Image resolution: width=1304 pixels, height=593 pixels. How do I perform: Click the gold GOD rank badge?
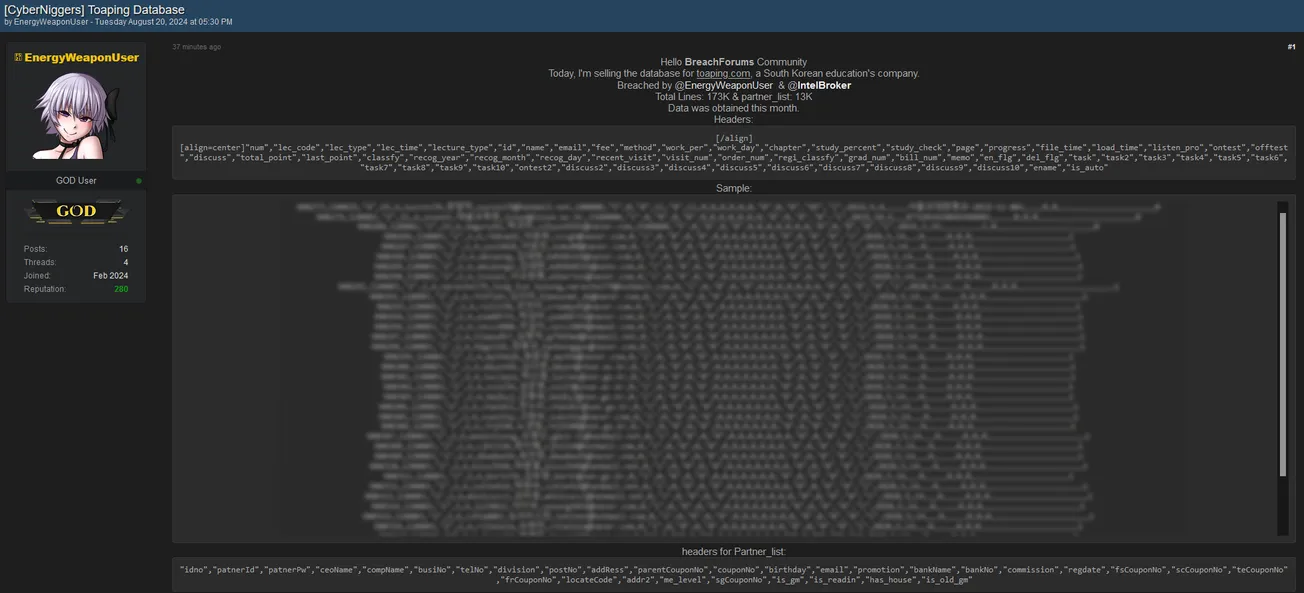76,211
